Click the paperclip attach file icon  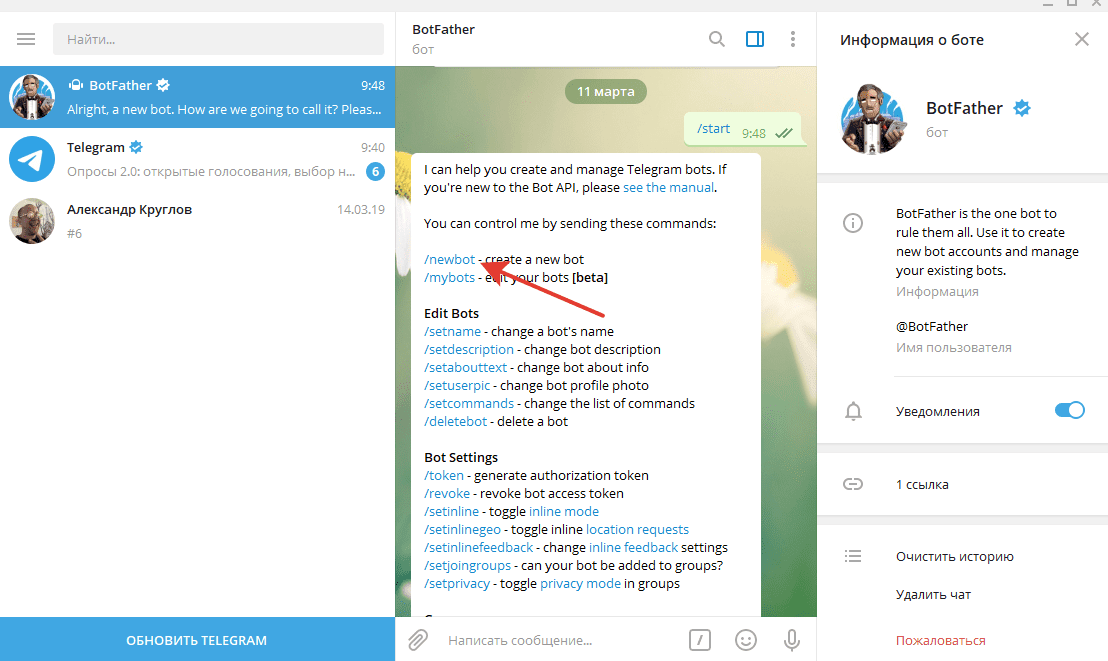pyautogui.click(x=418, y=639)
